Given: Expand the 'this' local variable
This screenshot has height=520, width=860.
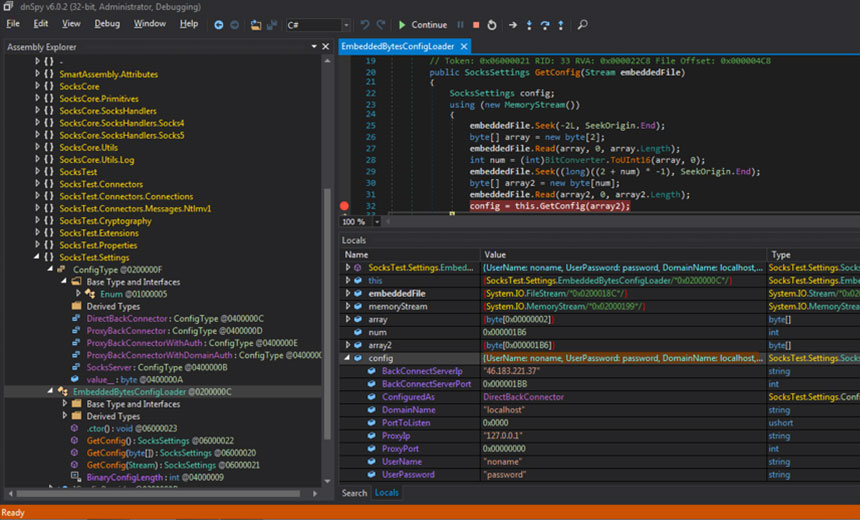Looking at the screenshot, I should 347,280.
